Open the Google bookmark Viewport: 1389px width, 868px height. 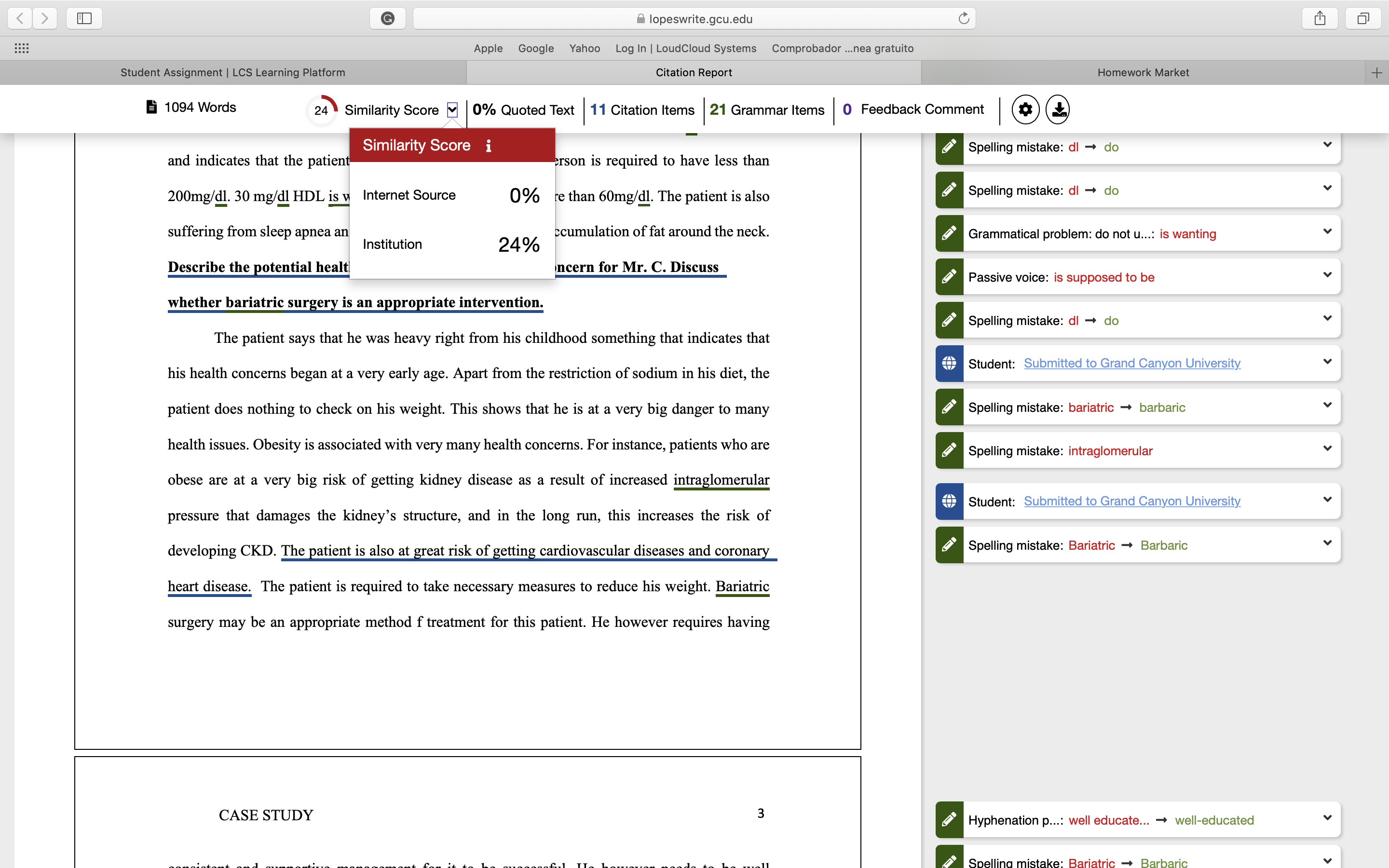(x=536, y=48)
